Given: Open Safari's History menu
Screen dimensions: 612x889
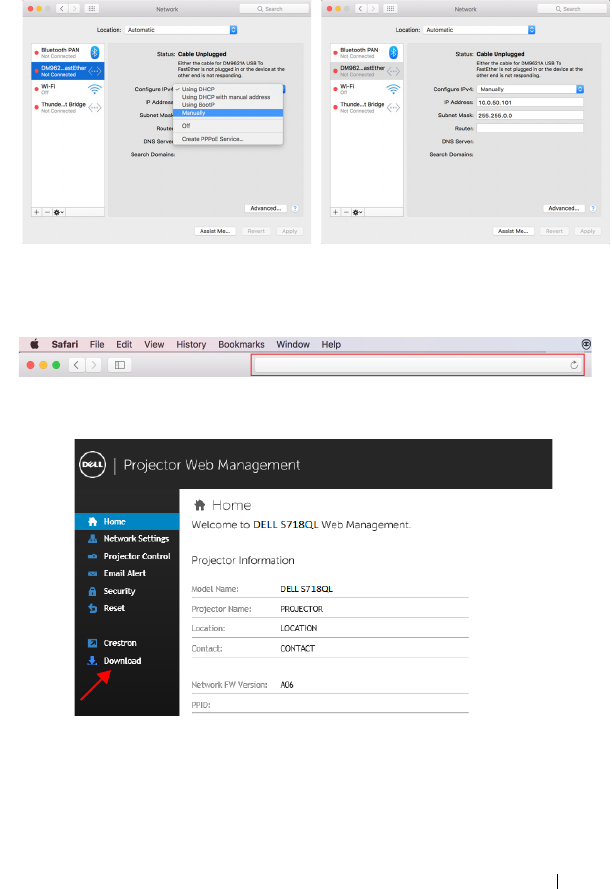Looking at the screenshot, I should coord(191,344).
